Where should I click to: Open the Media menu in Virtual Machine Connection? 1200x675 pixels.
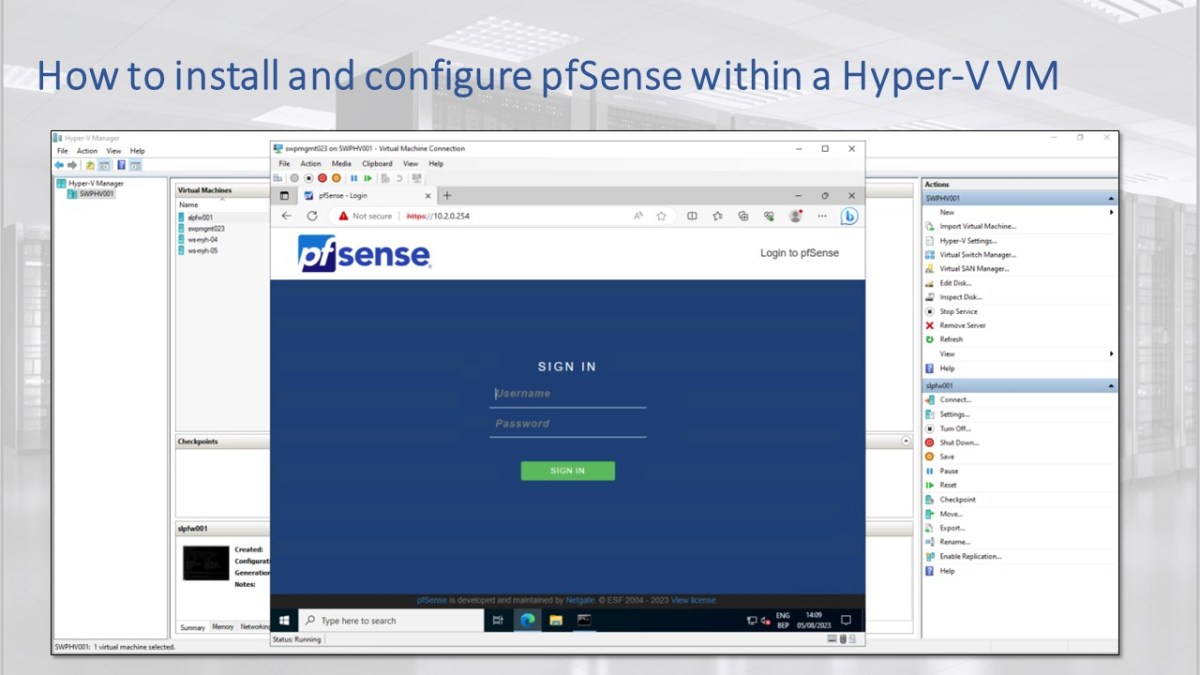(x=344, y=163)
